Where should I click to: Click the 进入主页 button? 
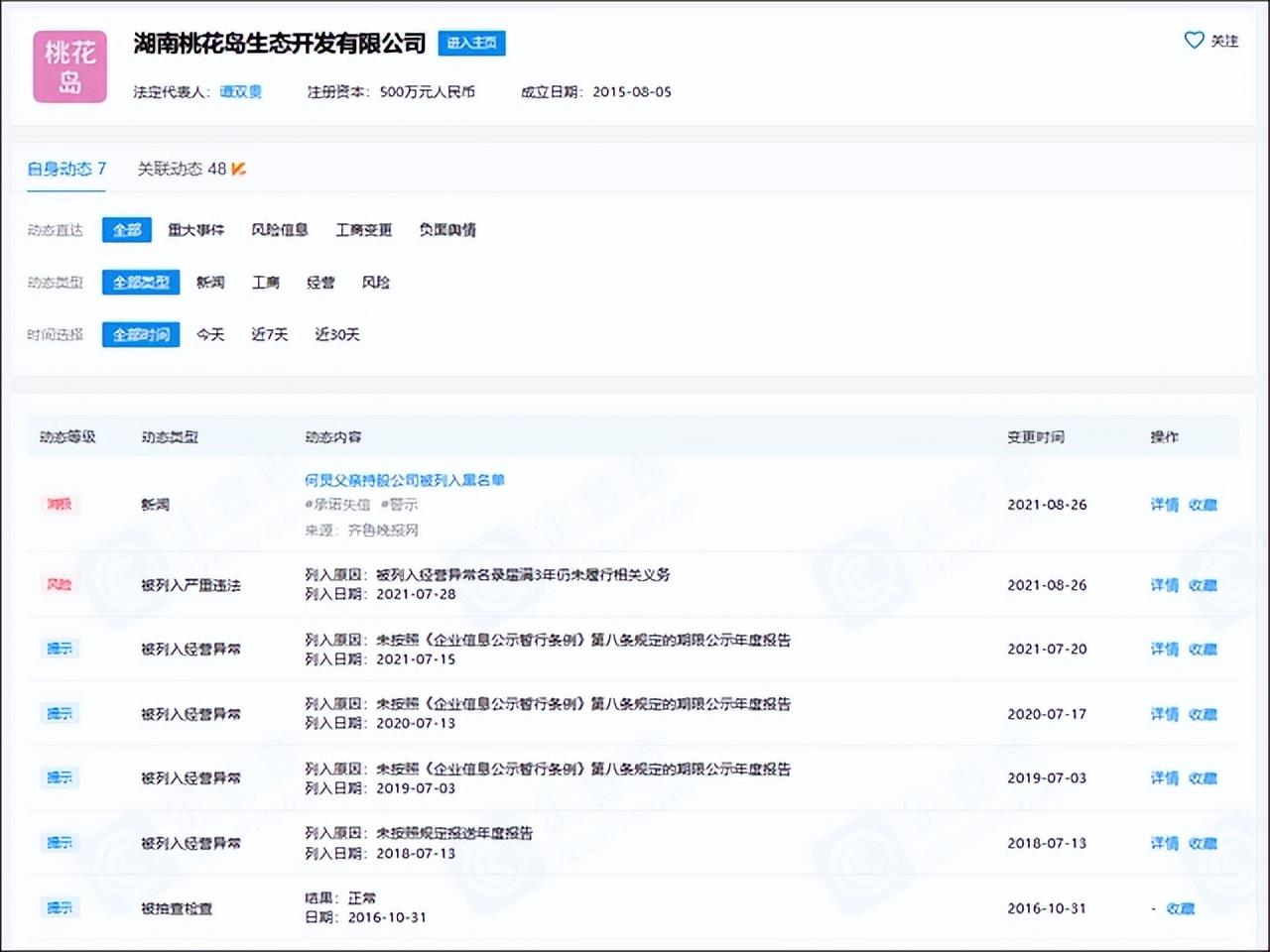471,43
